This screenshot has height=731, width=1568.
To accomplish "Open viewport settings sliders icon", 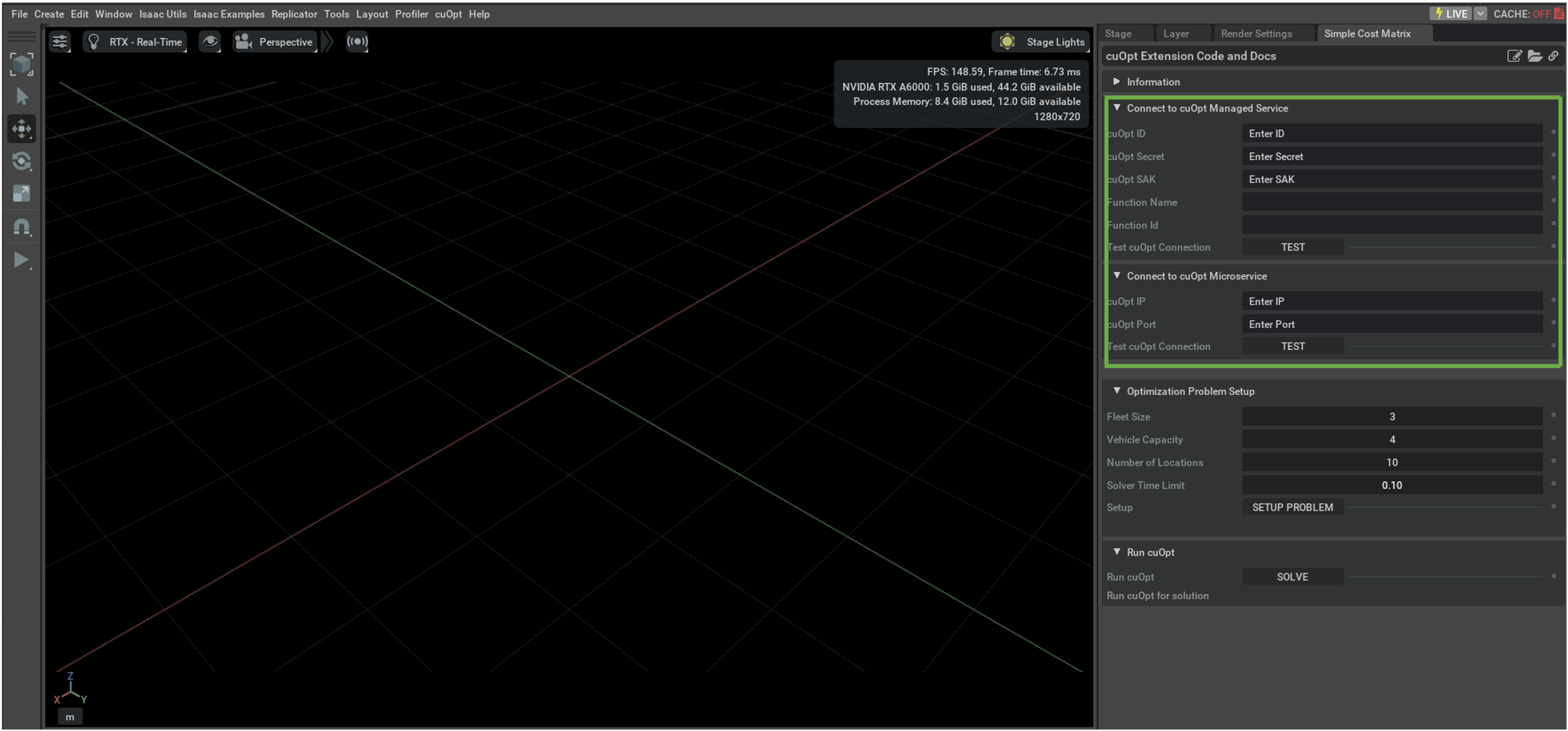I will coord(60,41).
